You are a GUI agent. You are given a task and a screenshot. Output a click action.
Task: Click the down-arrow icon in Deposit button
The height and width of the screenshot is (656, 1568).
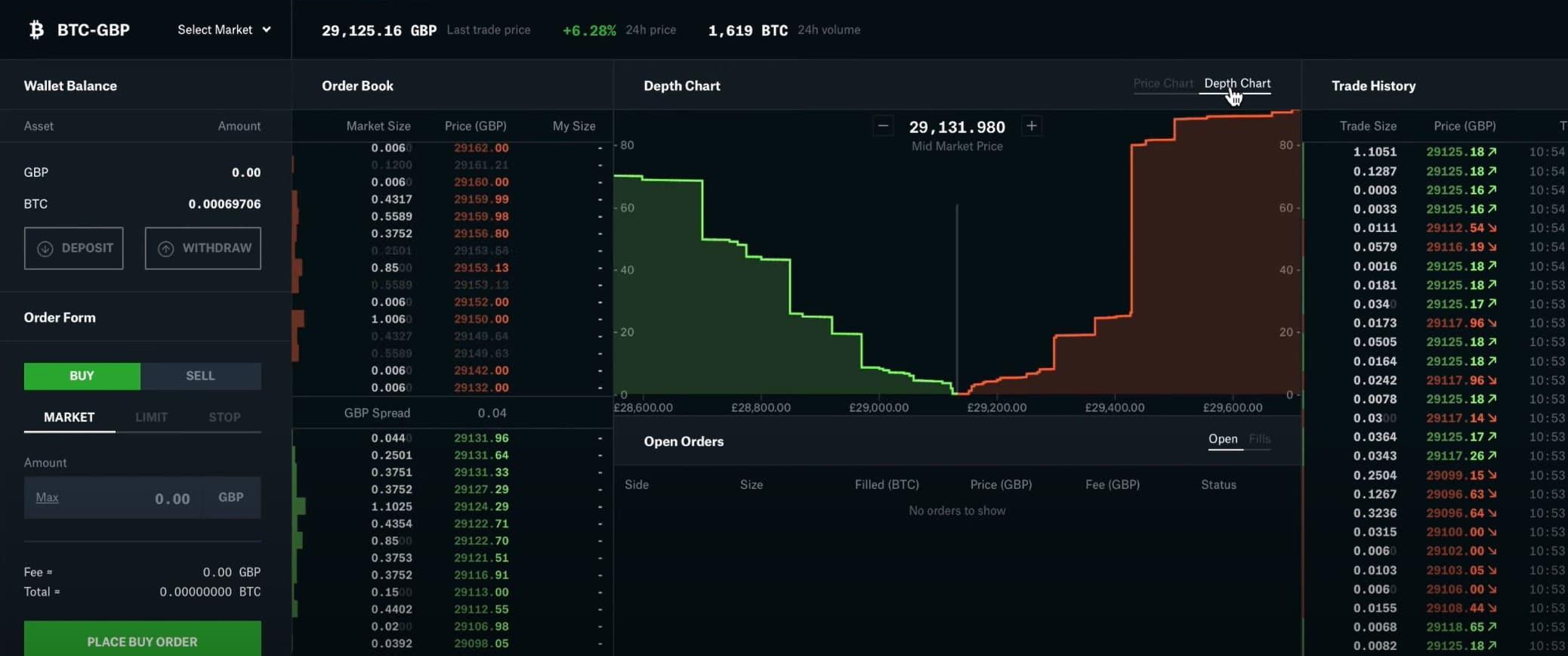45,249
